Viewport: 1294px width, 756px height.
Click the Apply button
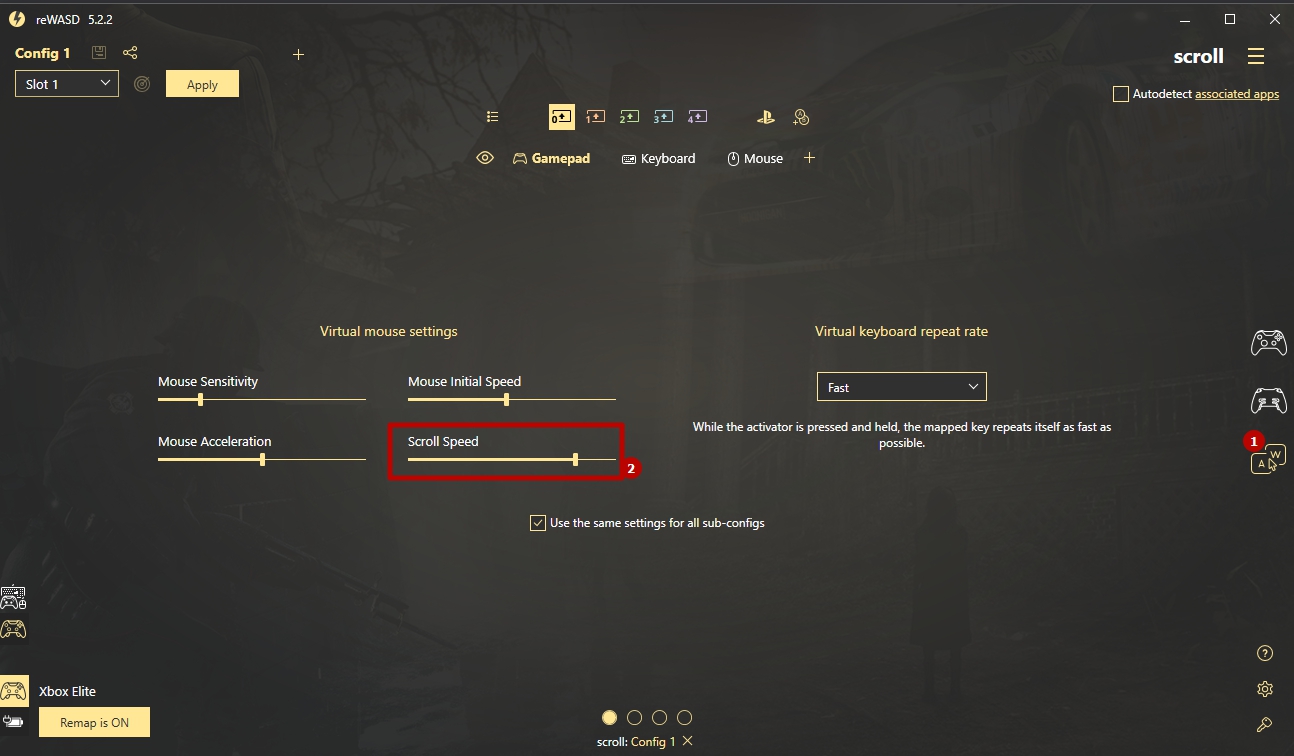click(202, 84)
